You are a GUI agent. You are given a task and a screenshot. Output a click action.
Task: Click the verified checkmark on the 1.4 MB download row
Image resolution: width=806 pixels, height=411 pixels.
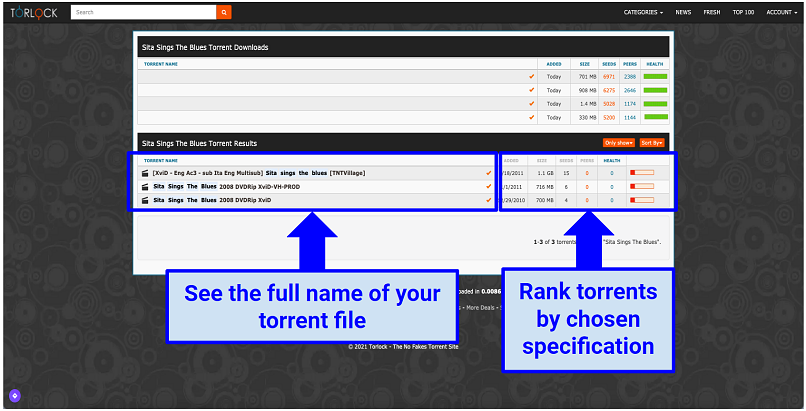click(x=532, y=104)
